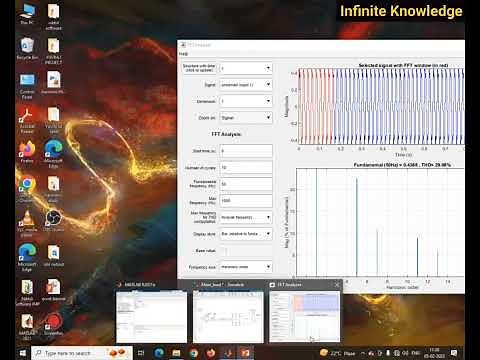Select the Simulink model window preview thumbnail
Image resolution: width=480 pixels, height=360 pixels.
tap(228, 316)
